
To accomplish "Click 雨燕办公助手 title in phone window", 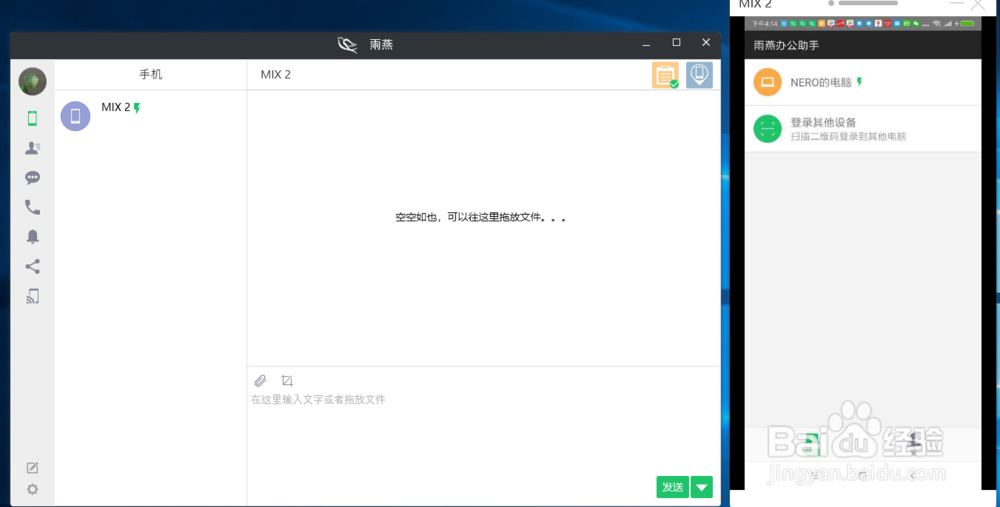I will (786, 45).
